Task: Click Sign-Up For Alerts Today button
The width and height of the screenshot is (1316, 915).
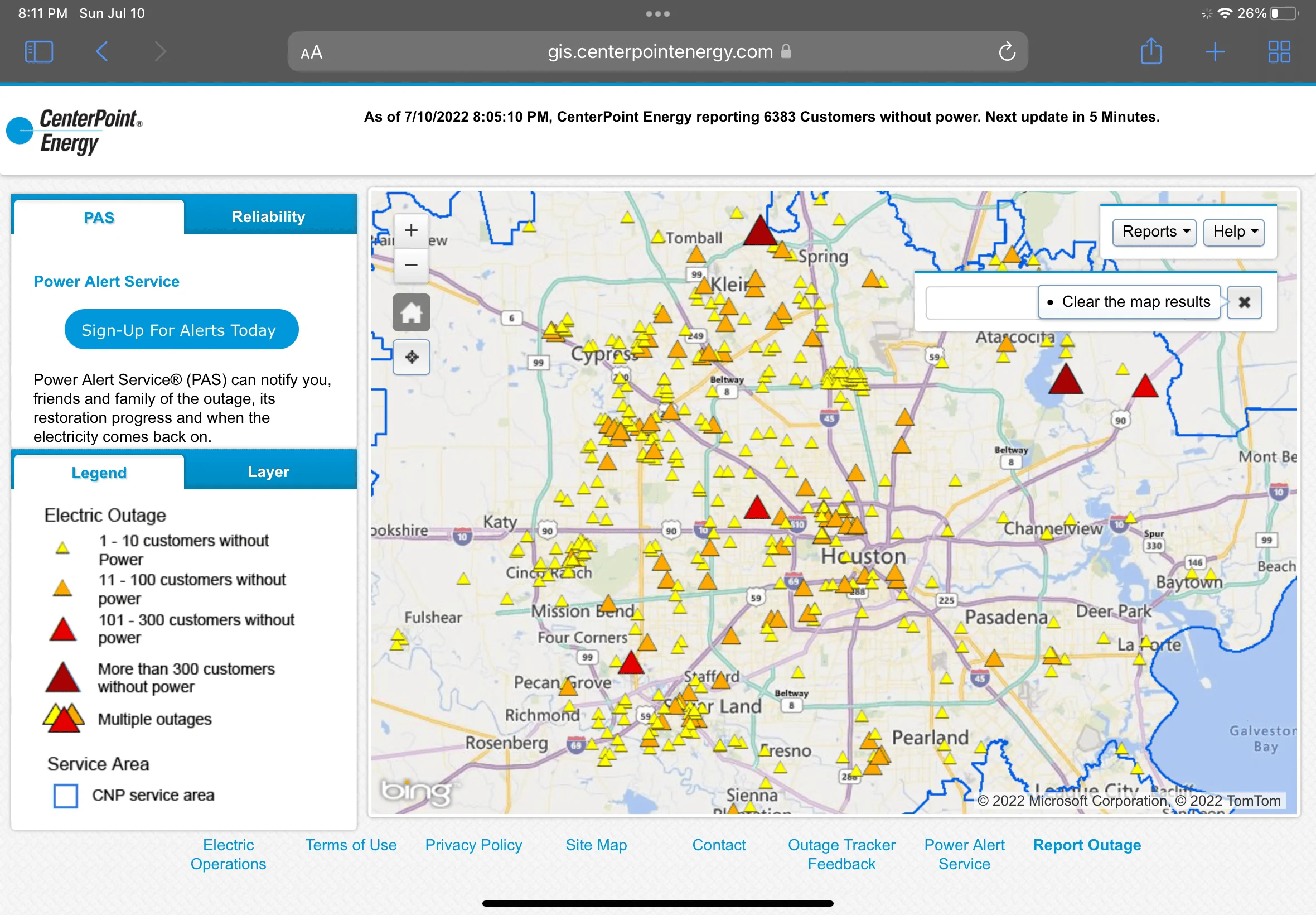Action: 182,330
